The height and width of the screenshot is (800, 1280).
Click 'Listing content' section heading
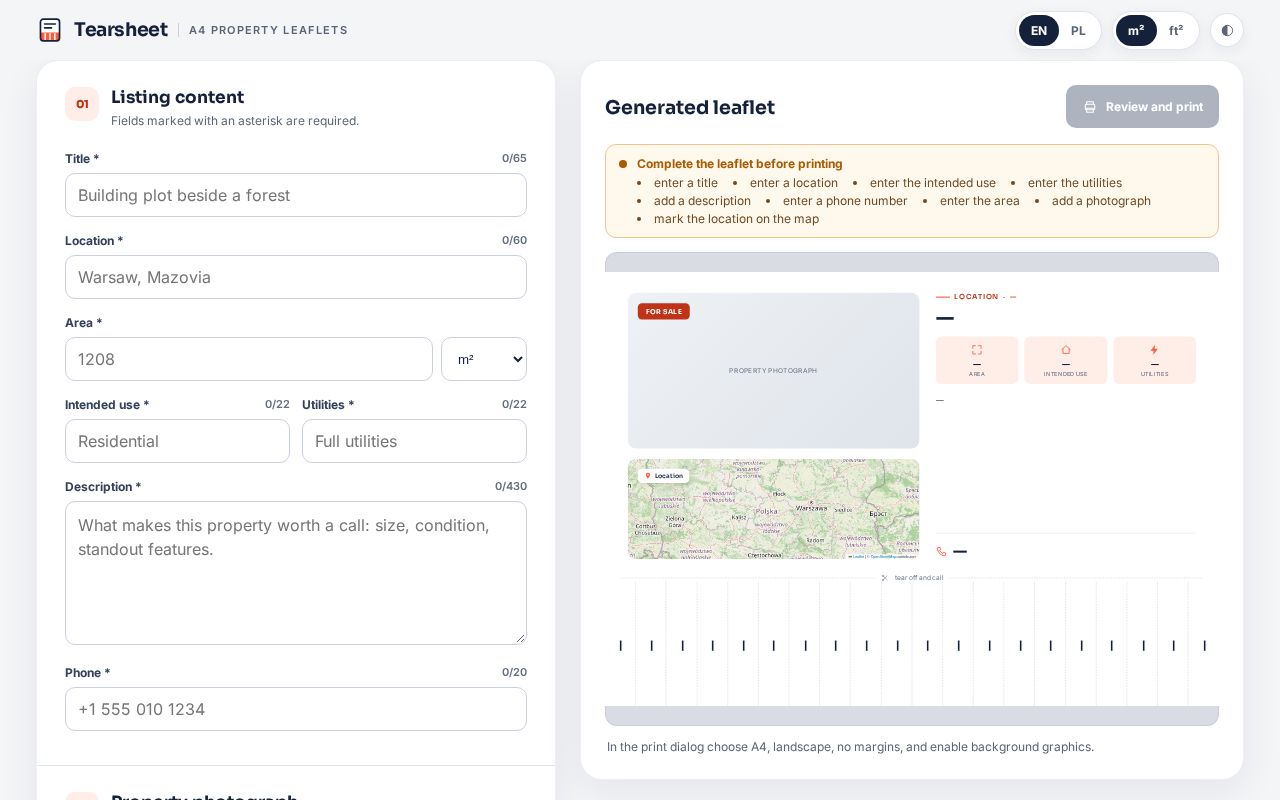pos(177,97)
